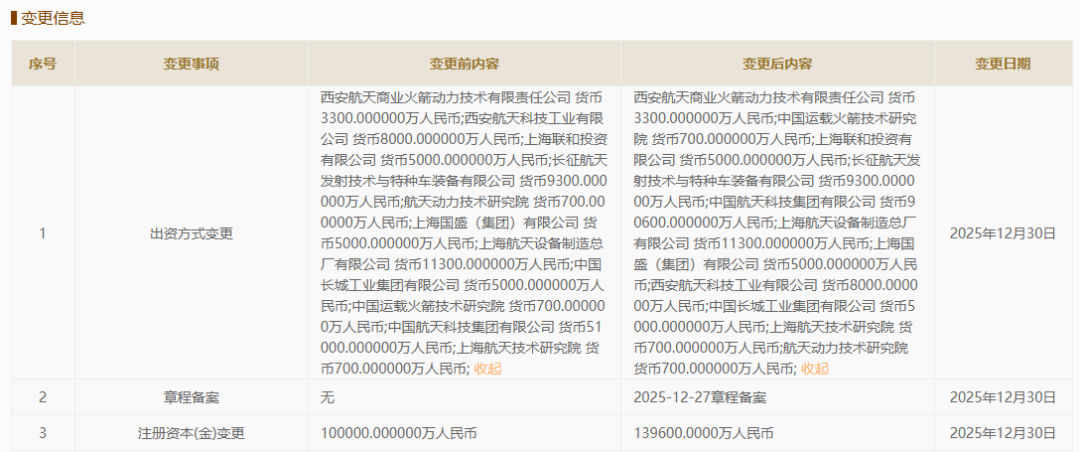Image resolution: width=1080 pixels, height=452 pixels.
Task: Click sequence number 1 cell
Action: coord(43,234)
